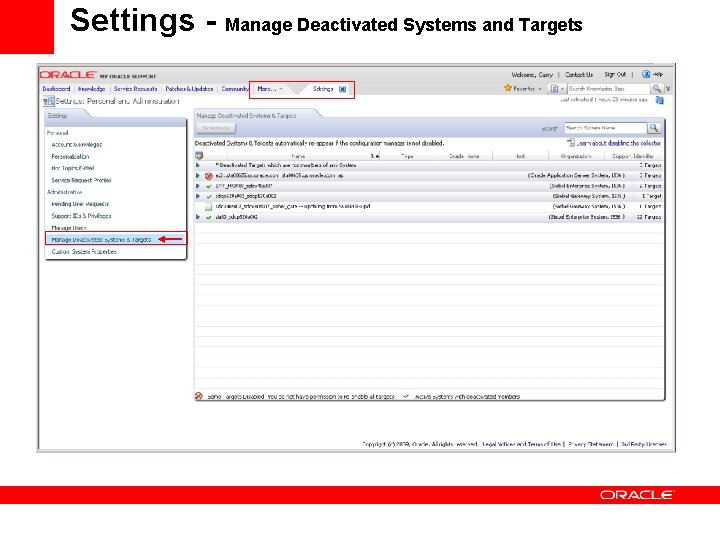Image resolution: width=720 pixels, height=540 pixels.
Task: Open Custom System Properties
Action: click(x=84, y=252)
